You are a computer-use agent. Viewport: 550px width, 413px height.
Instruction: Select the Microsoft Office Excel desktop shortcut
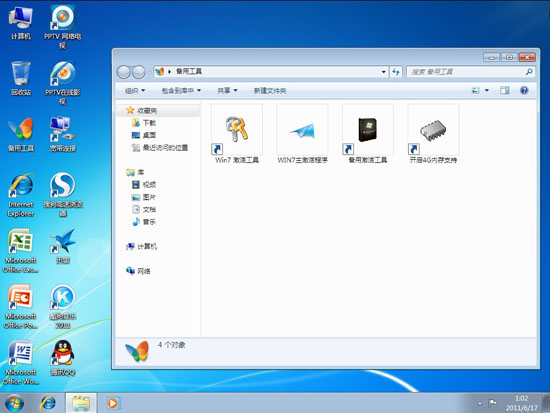point(21,251)
